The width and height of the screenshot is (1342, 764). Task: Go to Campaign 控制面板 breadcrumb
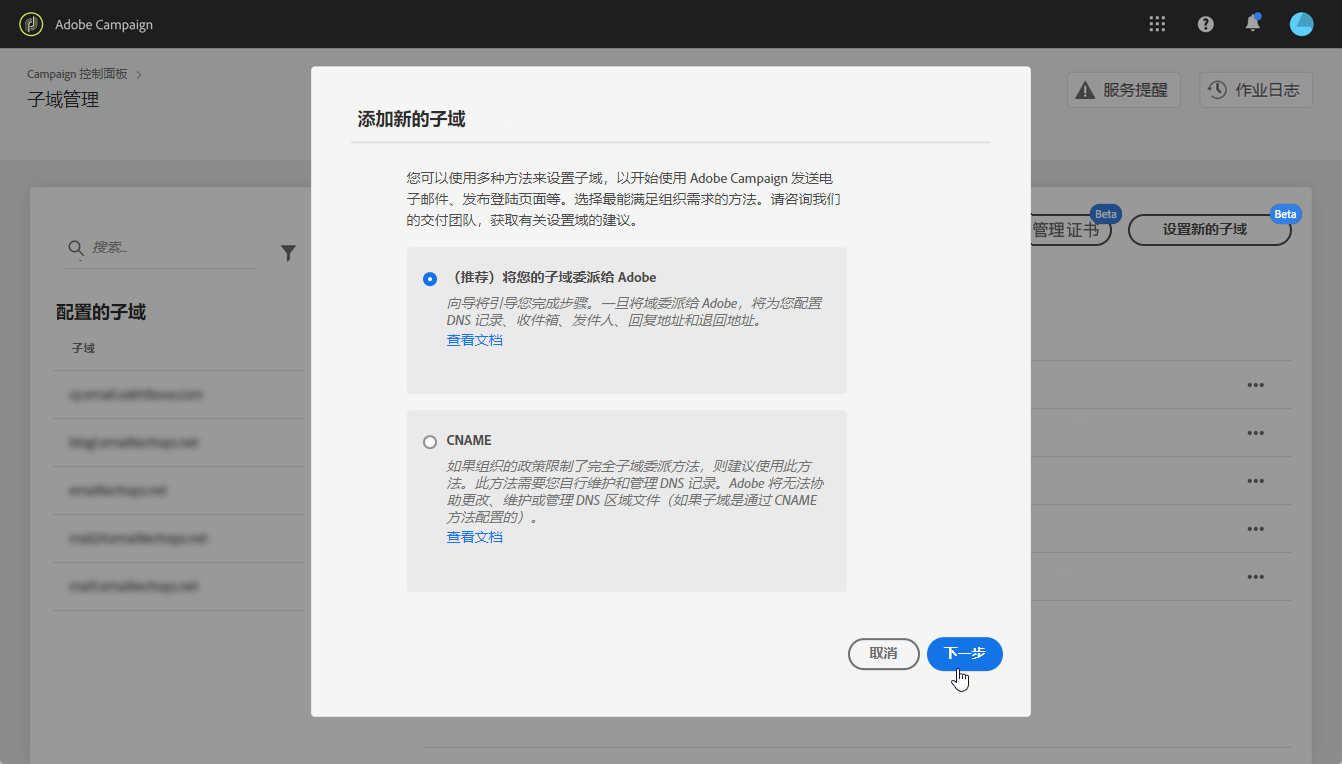tap(77, 74)
